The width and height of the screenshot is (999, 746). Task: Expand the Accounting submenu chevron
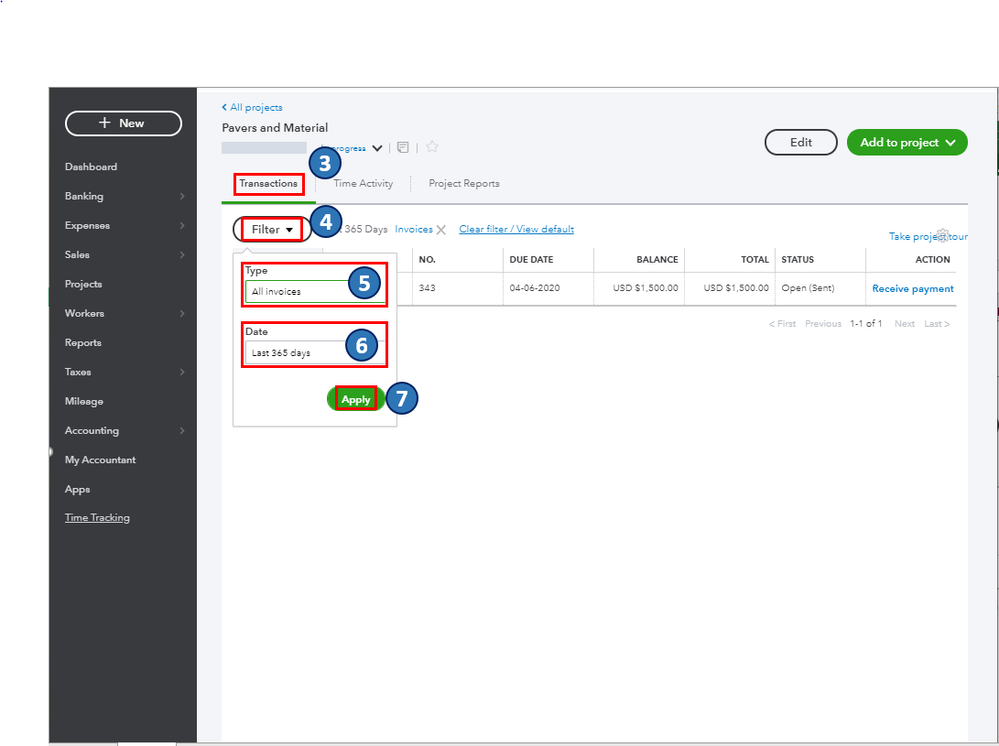click(182, 431)
